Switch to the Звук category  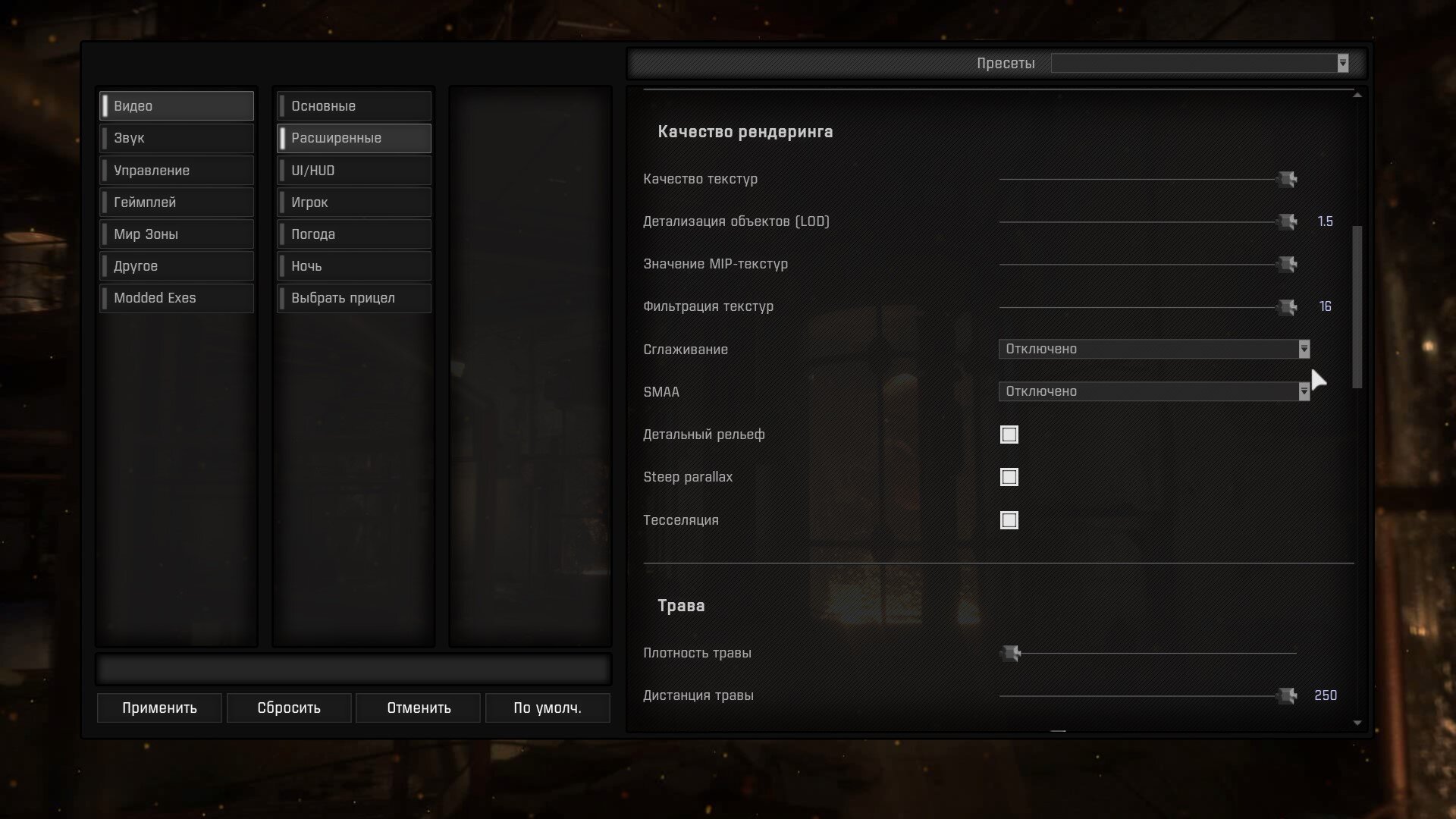pyautogui.click(x=177, y=138)
